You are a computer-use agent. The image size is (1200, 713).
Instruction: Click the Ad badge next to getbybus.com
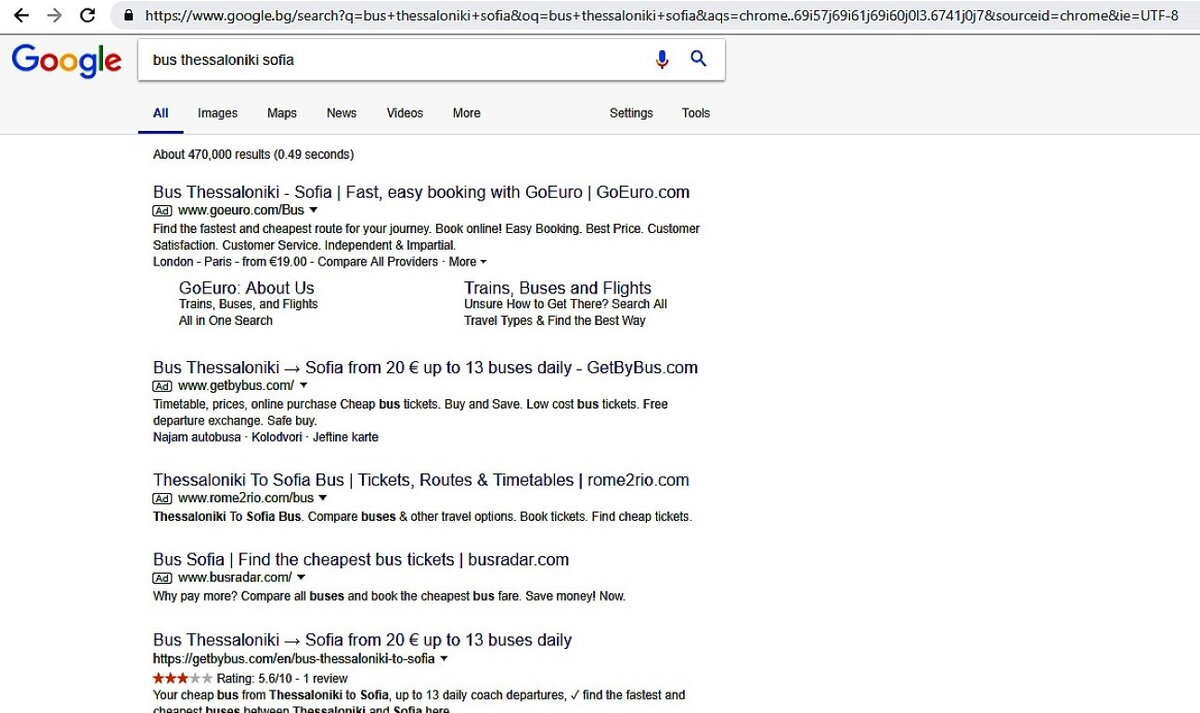pyautogui.click(x=162, y=386)
